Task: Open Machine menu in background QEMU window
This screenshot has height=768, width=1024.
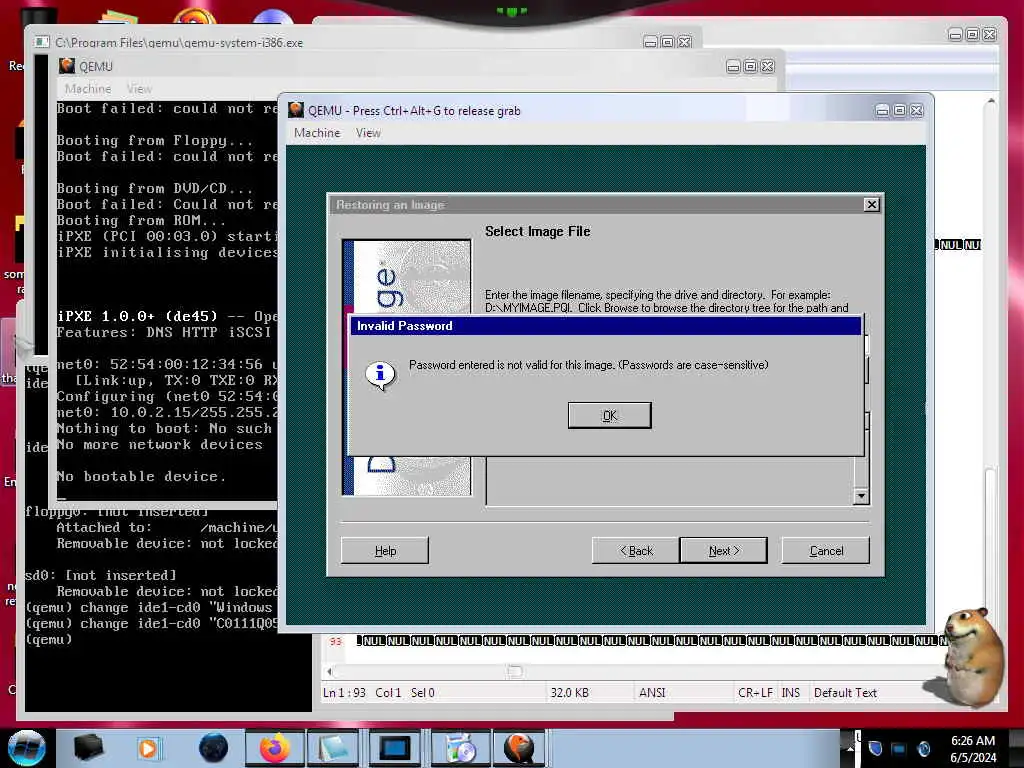Action: pos(88,88)
